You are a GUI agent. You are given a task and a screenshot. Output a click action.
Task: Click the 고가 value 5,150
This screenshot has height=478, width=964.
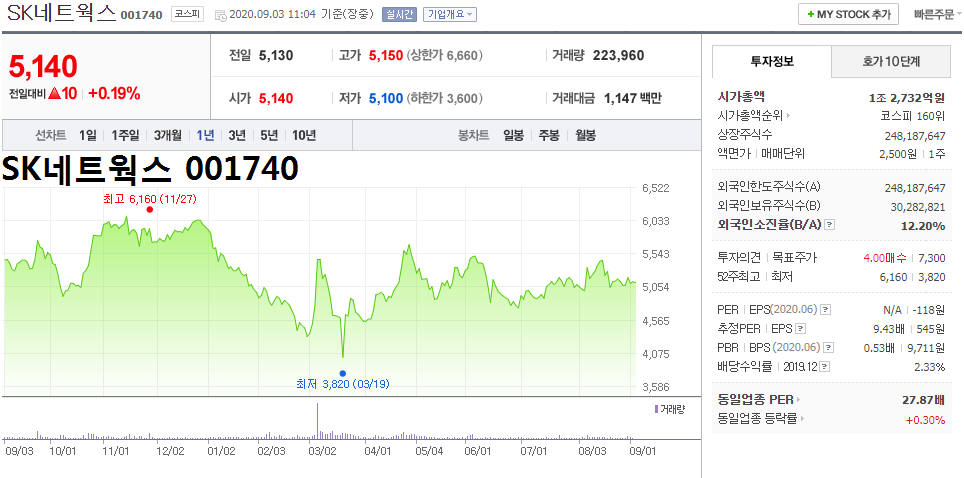point(386,56)
